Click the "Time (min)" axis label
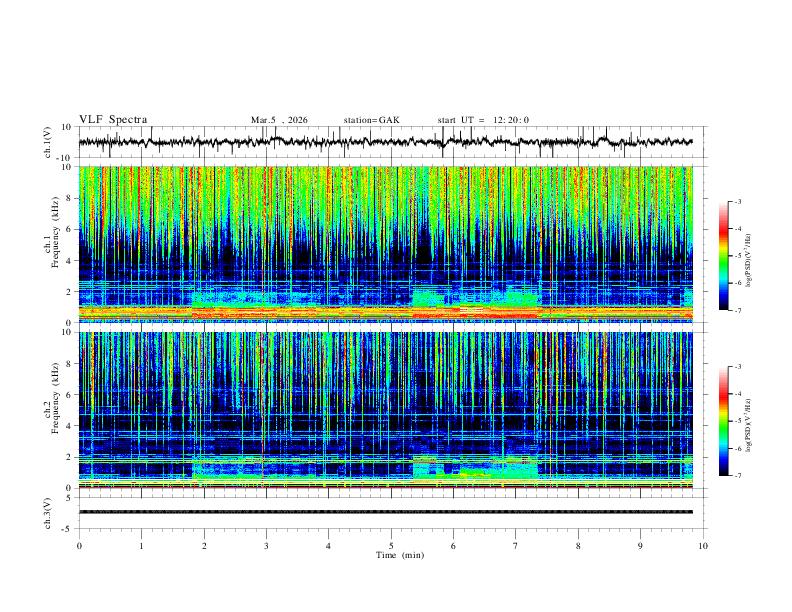This screenshot has width=792, height=612. [400, 555]
